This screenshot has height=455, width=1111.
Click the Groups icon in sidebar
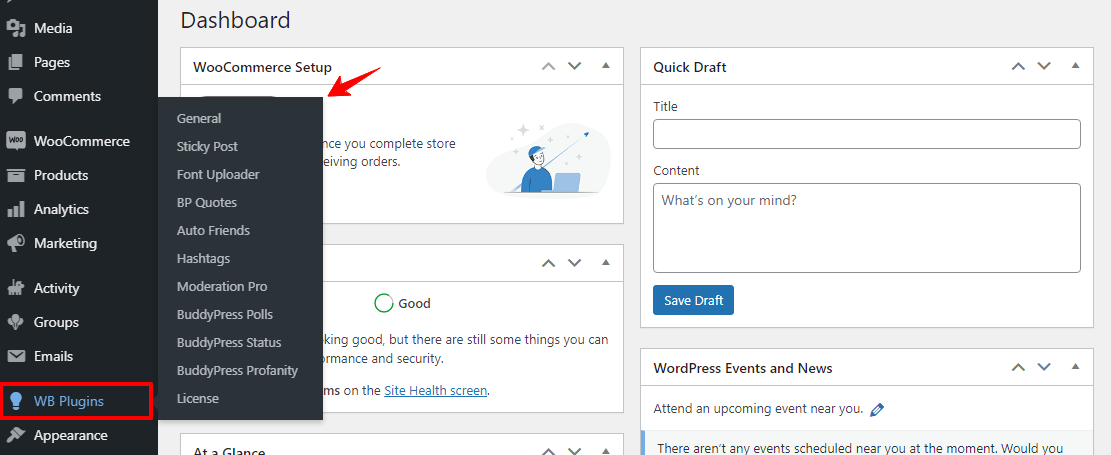tap(16, 322)
